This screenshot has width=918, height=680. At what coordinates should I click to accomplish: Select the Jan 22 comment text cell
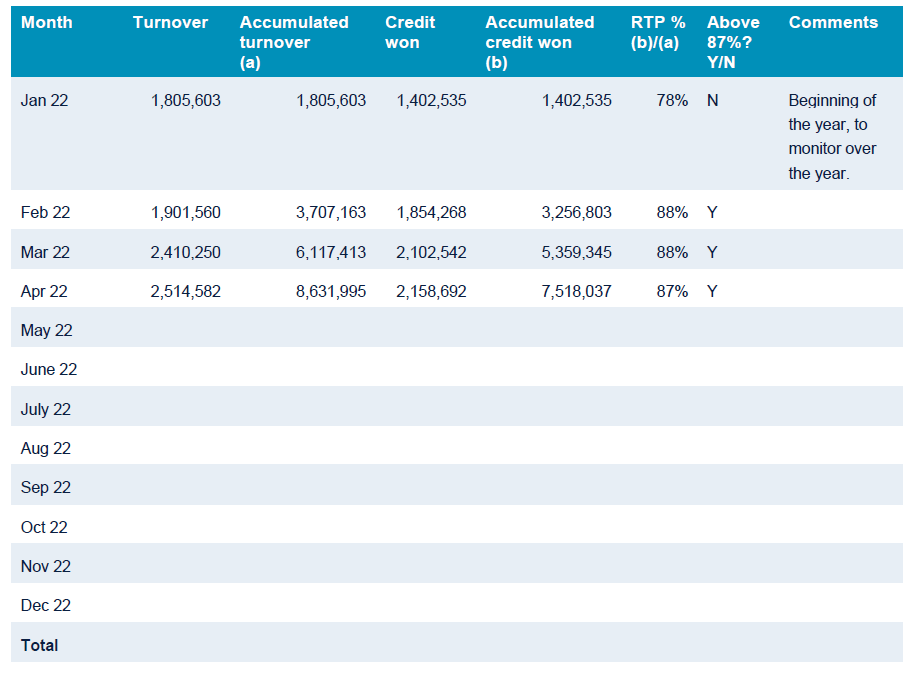coord(832,137)
